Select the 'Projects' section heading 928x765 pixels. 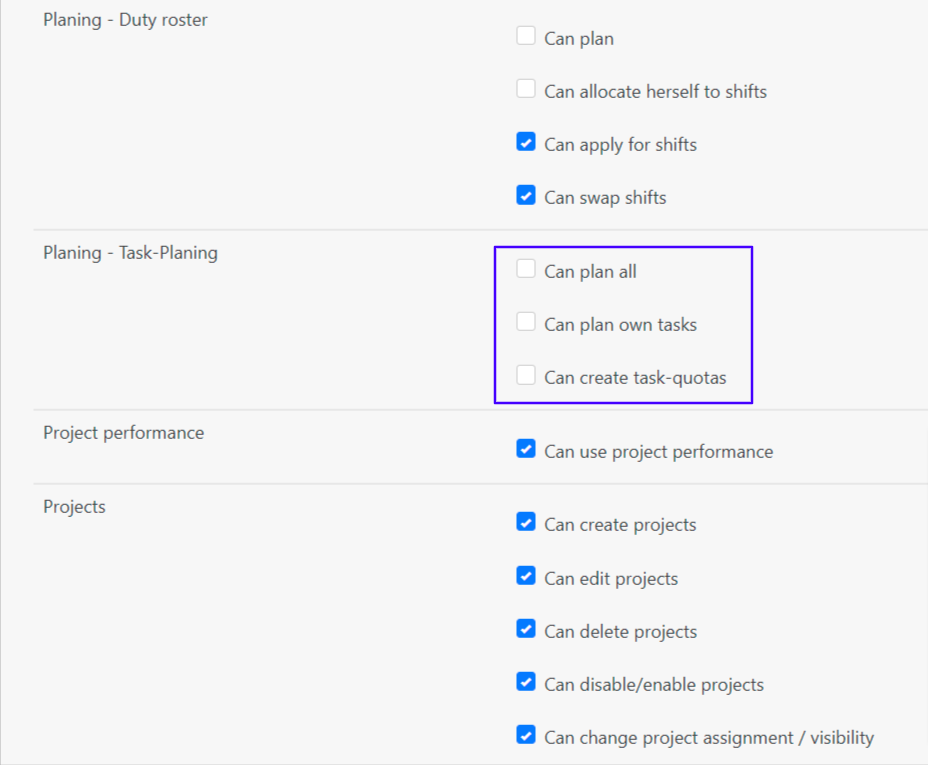pyautogui.click(x=74, y=507)
